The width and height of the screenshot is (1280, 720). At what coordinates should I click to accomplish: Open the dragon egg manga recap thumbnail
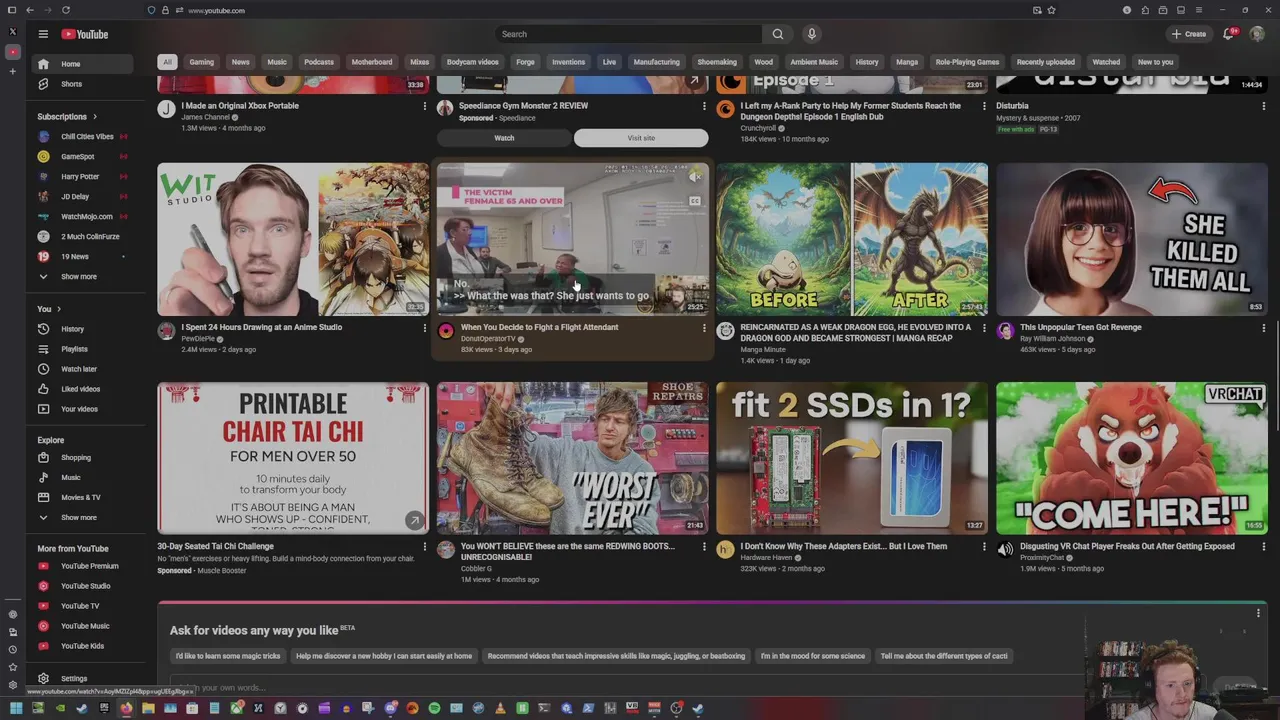coord(852,239)
